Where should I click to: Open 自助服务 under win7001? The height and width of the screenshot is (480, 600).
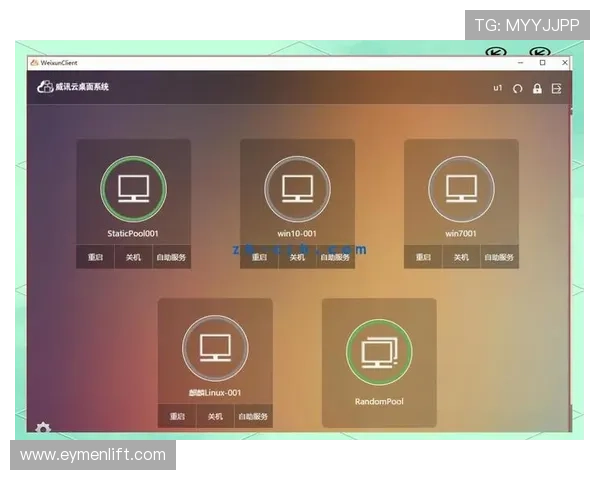[499, 257]
